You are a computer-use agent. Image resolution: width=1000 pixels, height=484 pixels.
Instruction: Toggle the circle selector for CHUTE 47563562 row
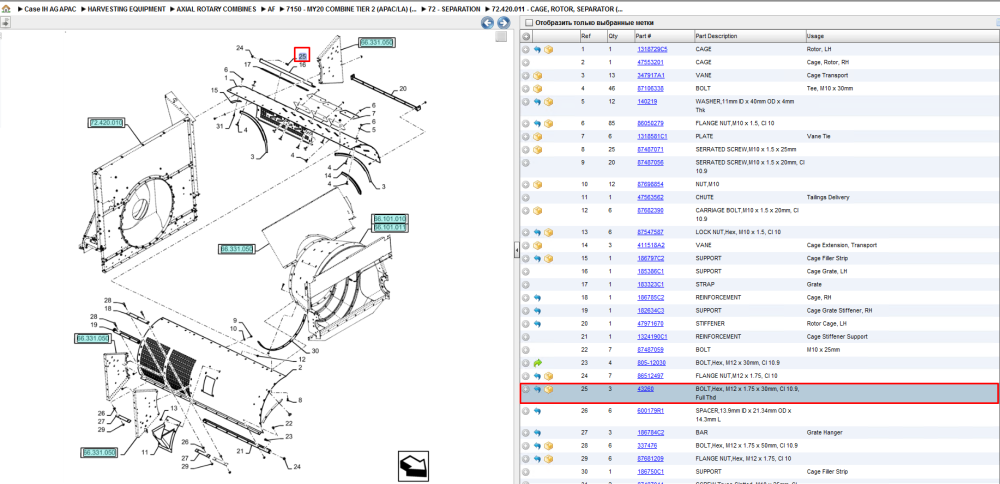(526, 198)
